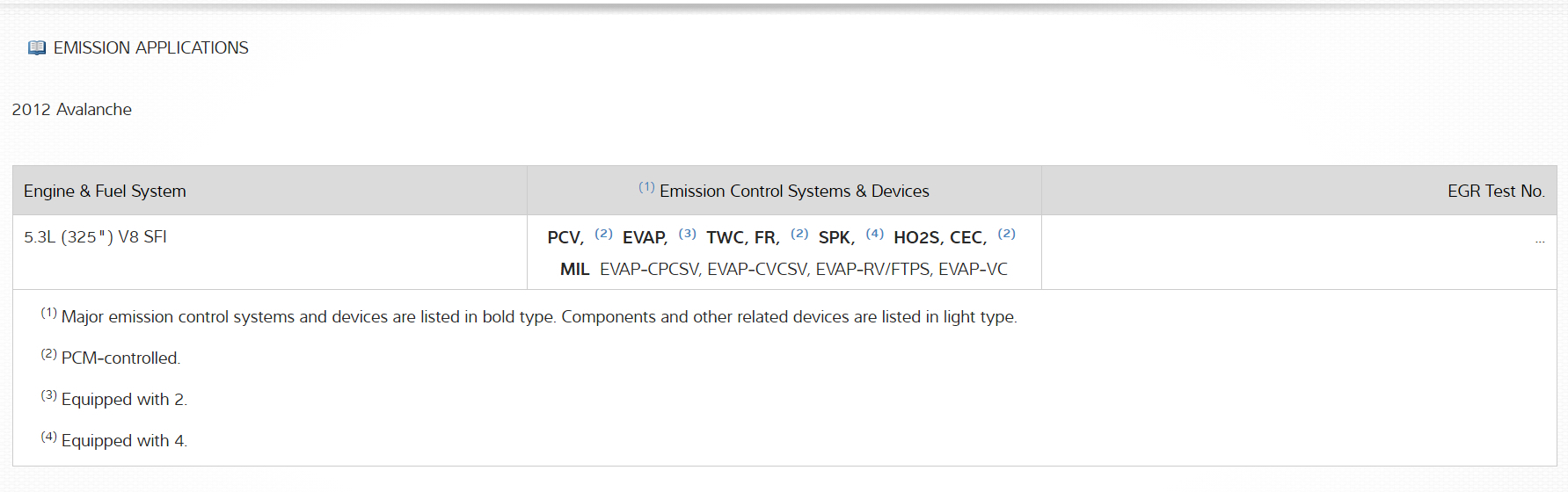1568x492 pixels.
Task: Select the 5.3L (325") V8 SFI engine cell
Action: [95, 237]
